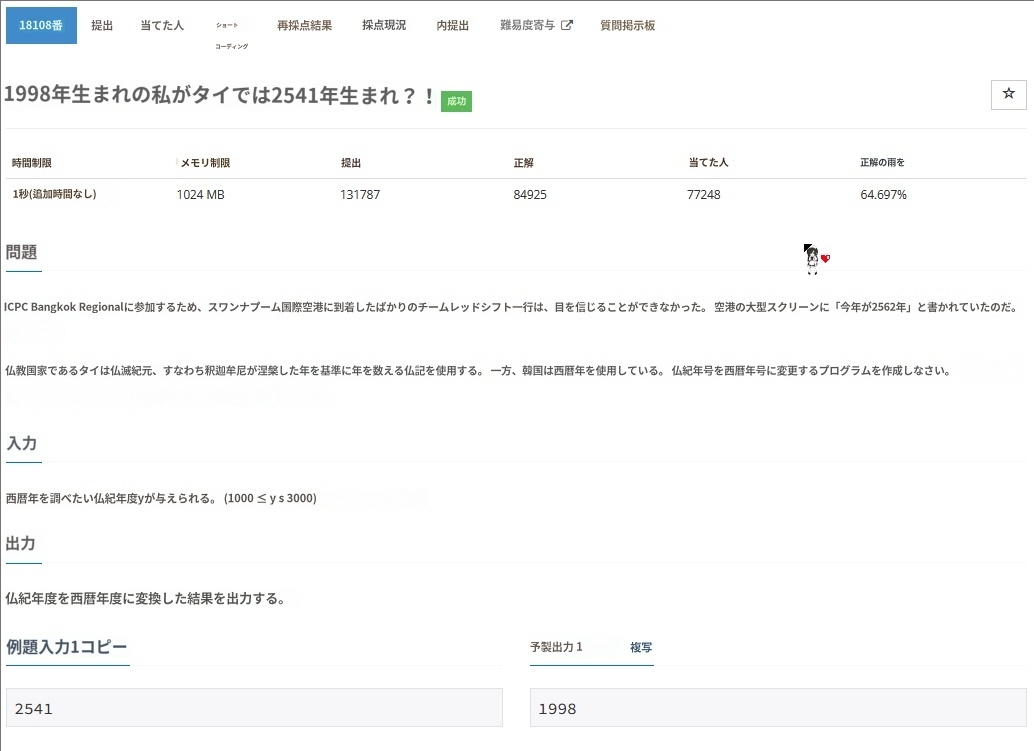Click the 問題 section heading
This screenshot has height=751, width=1034.
[x=22, y=252]
